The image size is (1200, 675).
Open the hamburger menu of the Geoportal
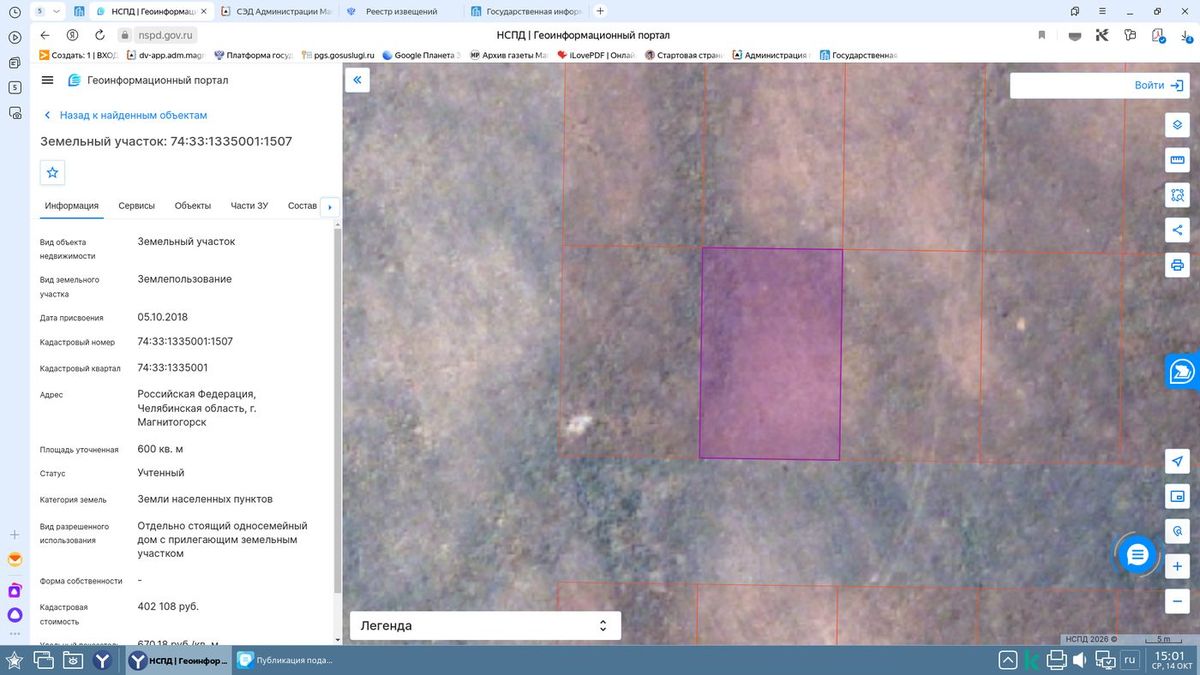47,80
